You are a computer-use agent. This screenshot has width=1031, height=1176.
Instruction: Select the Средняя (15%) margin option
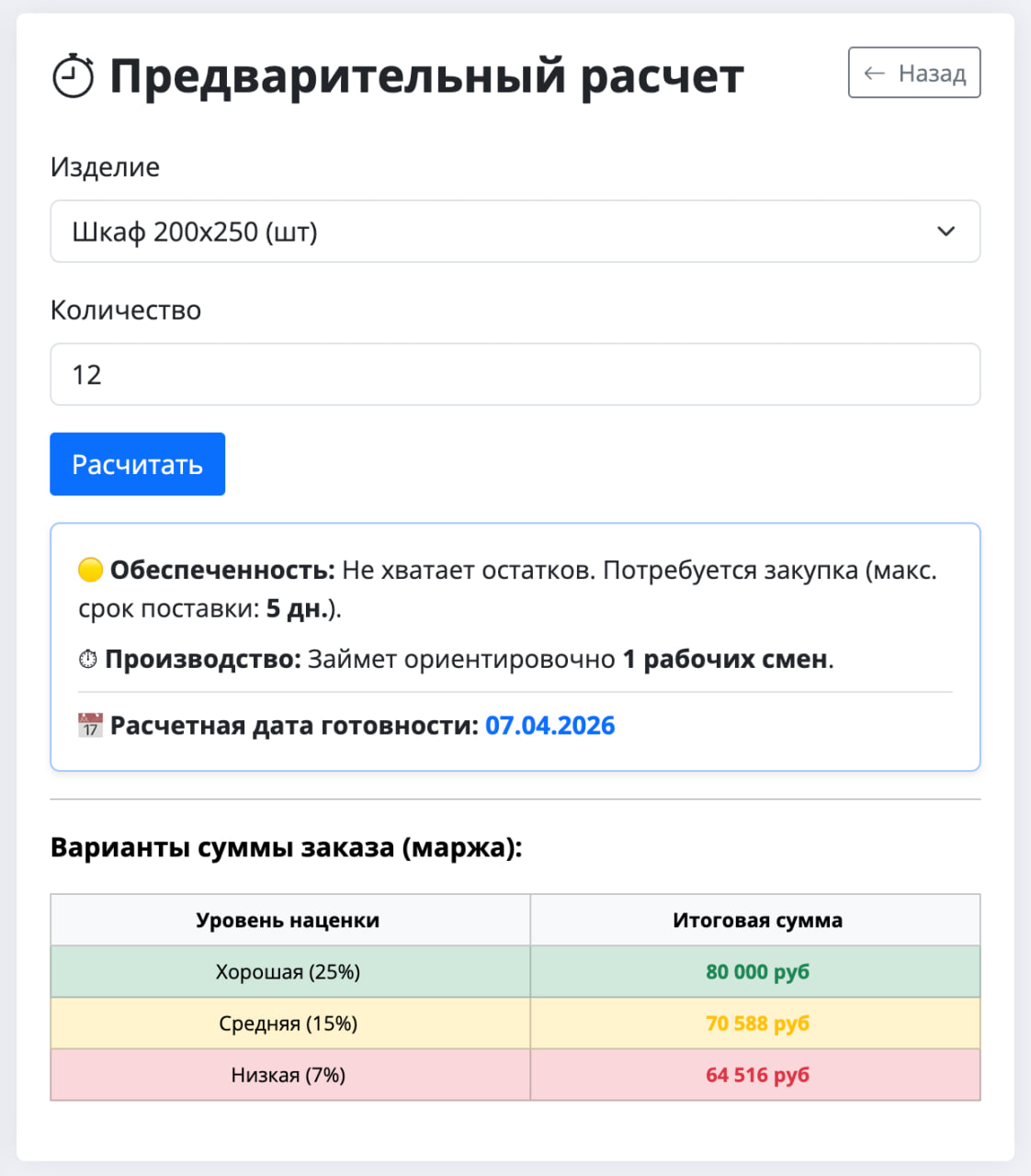click(x=289, y=1023)
